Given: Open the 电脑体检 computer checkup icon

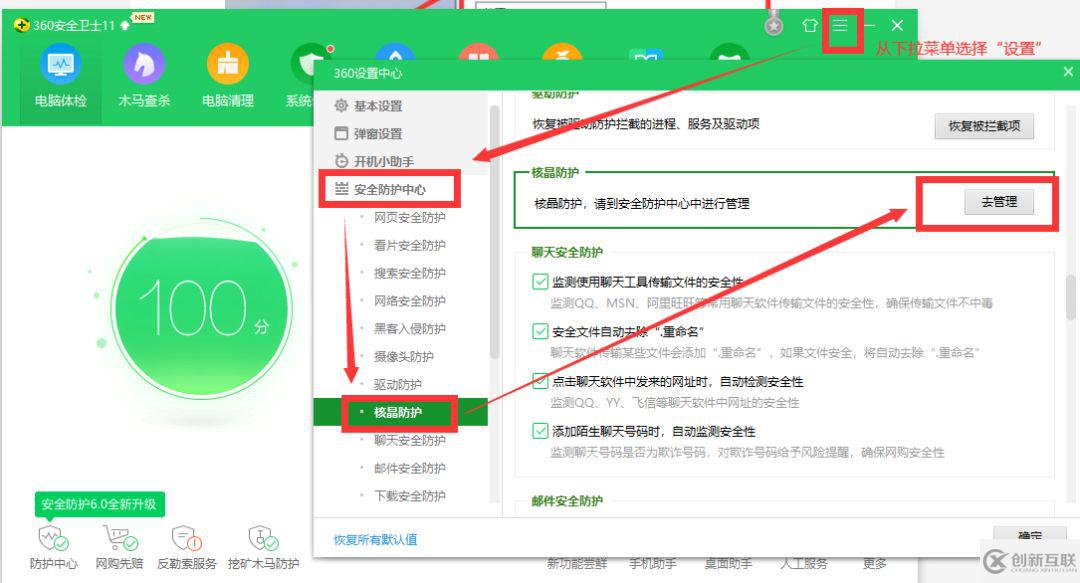Looking at the screenshot, I should (x=61, y=76).
